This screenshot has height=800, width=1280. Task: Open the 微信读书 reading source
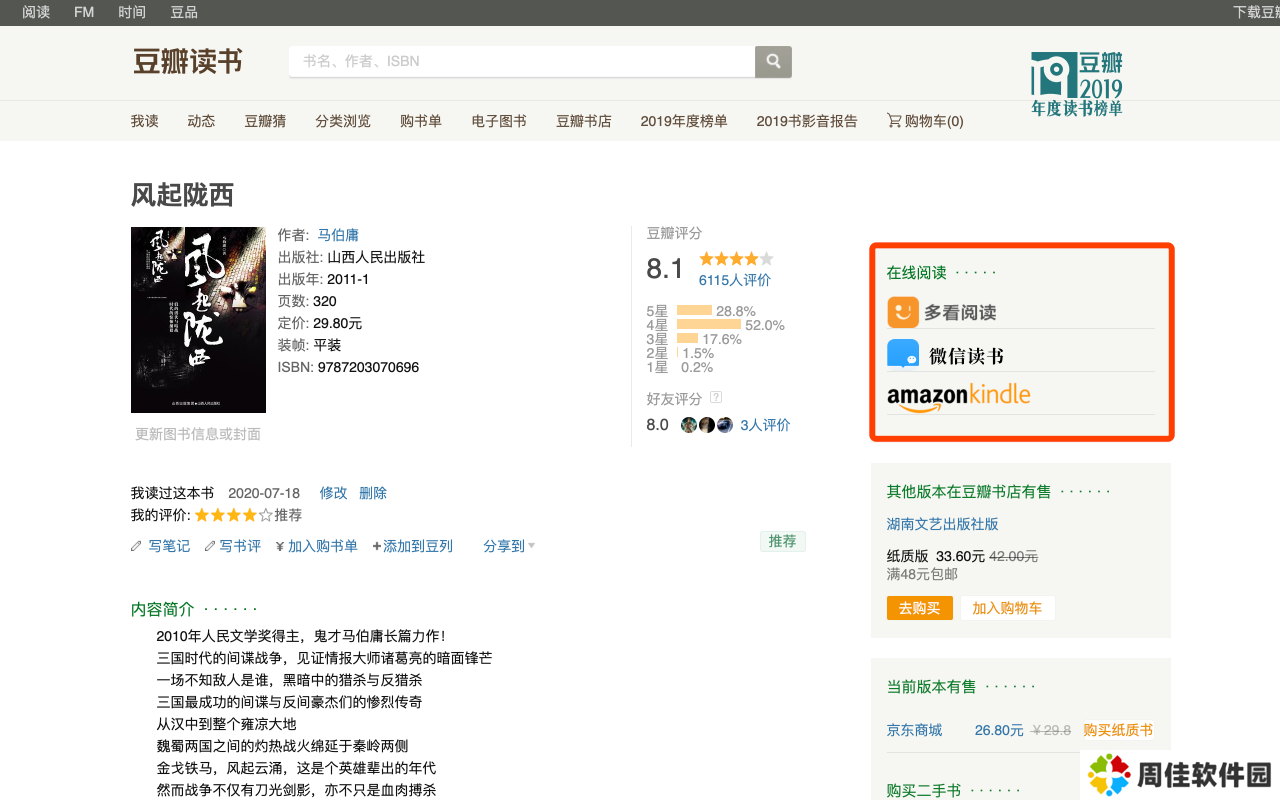pos(945,355)
